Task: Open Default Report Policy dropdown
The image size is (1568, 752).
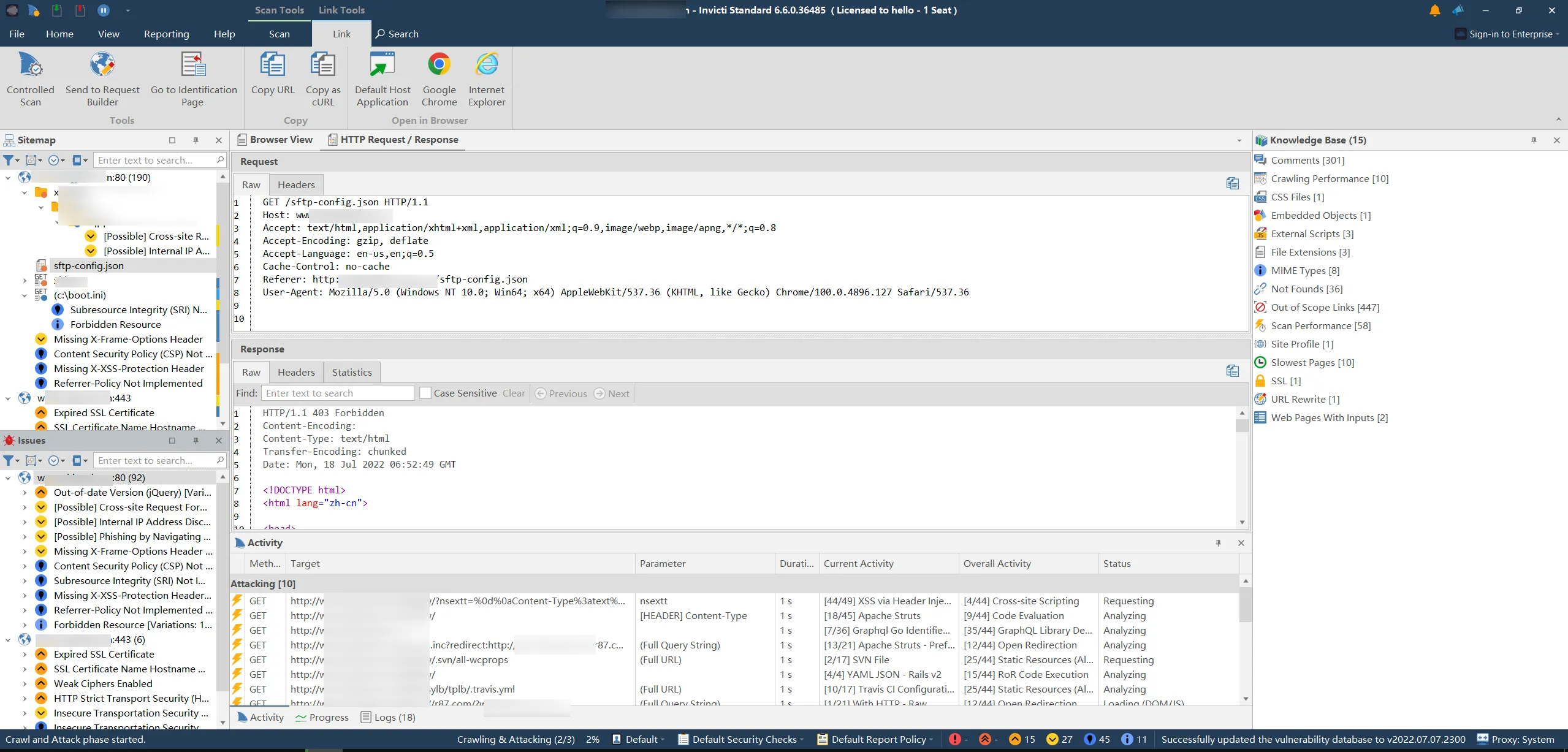Action: [875, 739]
